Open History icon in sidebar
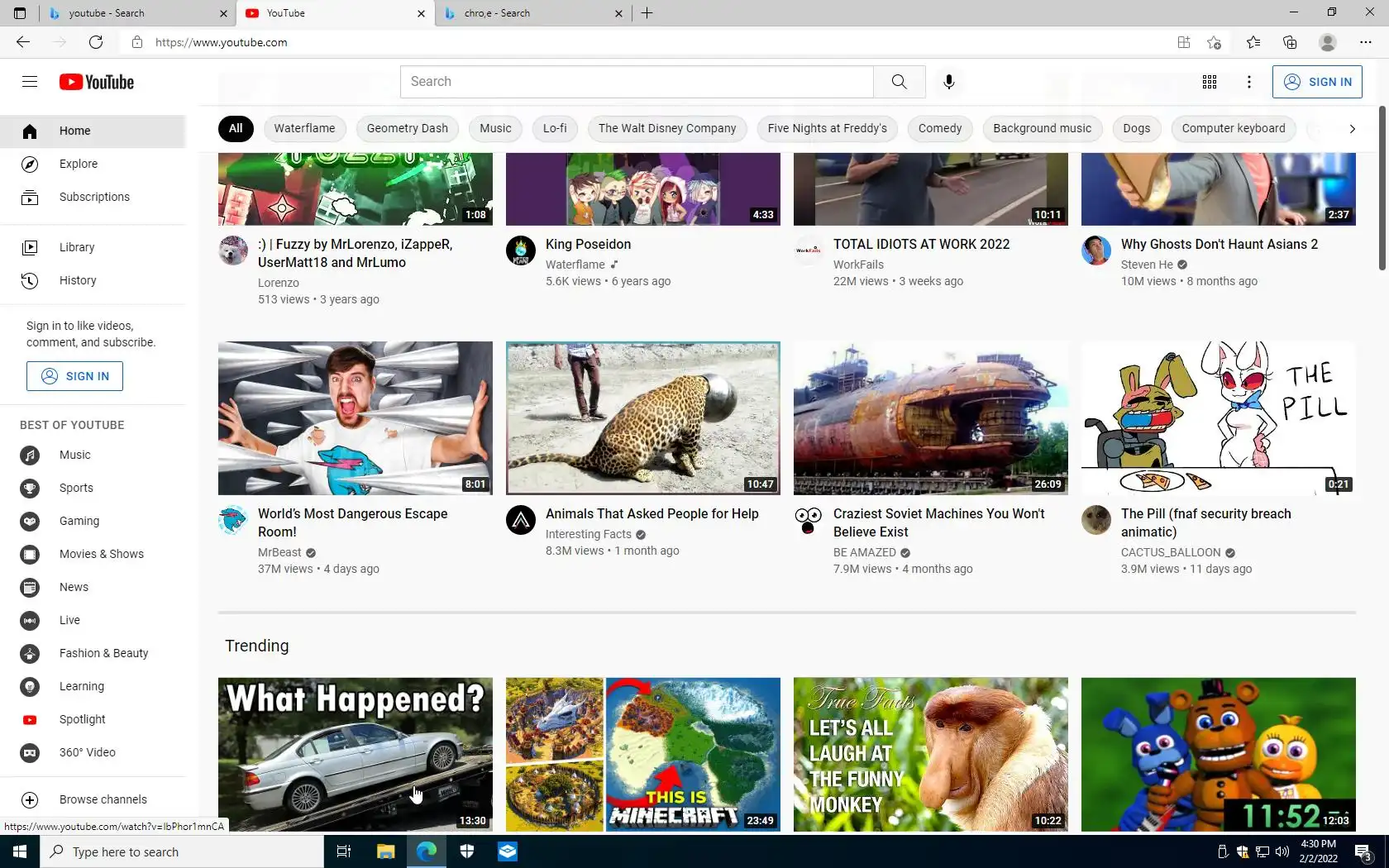 point(30,280)
